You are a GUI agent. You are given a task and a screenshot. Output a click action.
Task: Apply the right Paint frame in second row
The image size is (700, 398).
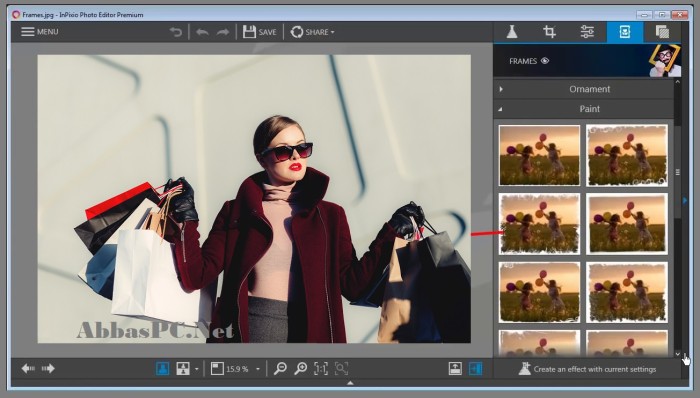coord(627,224)
